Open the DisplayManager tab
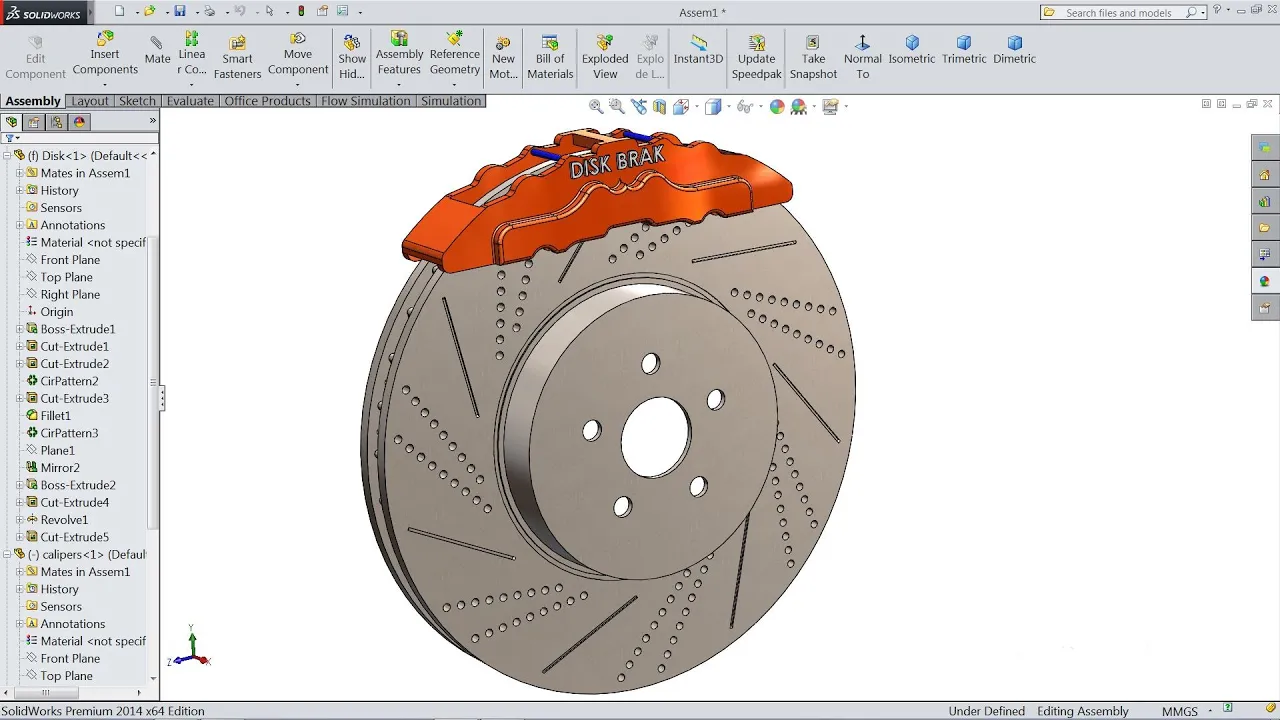 tap(80, 122)
